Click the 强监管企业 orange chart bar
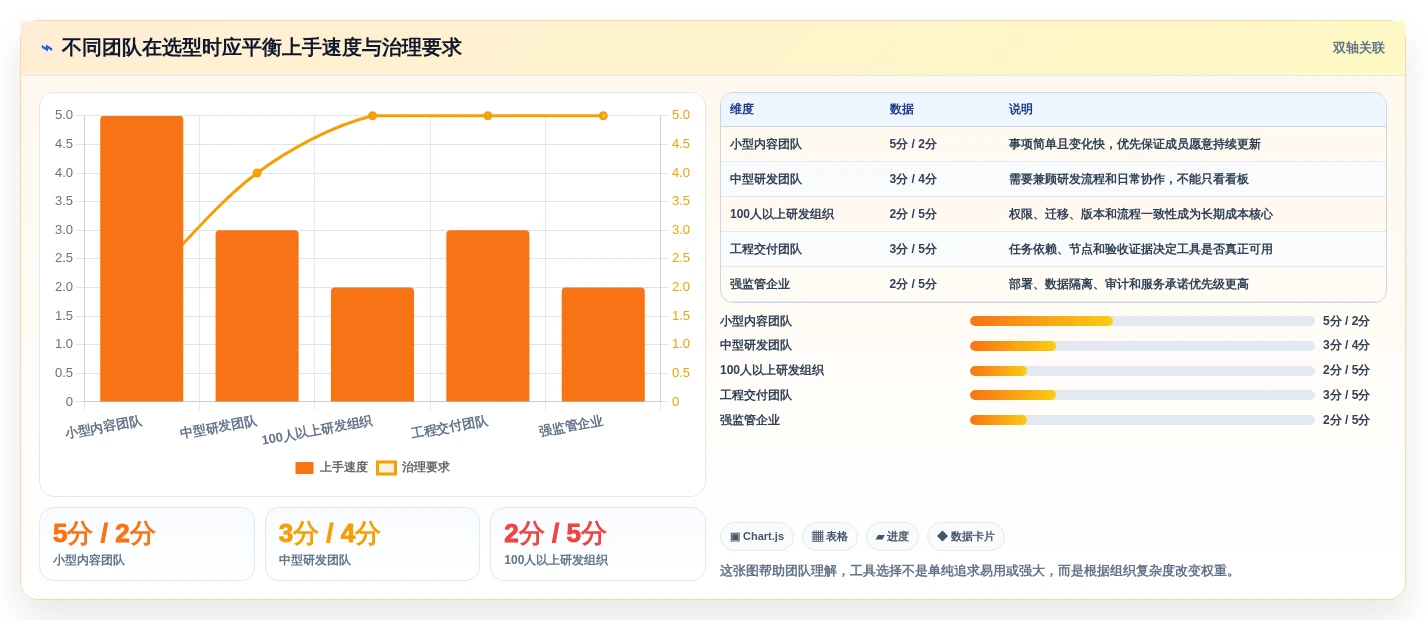1426x620 pixels. [603, 345]
